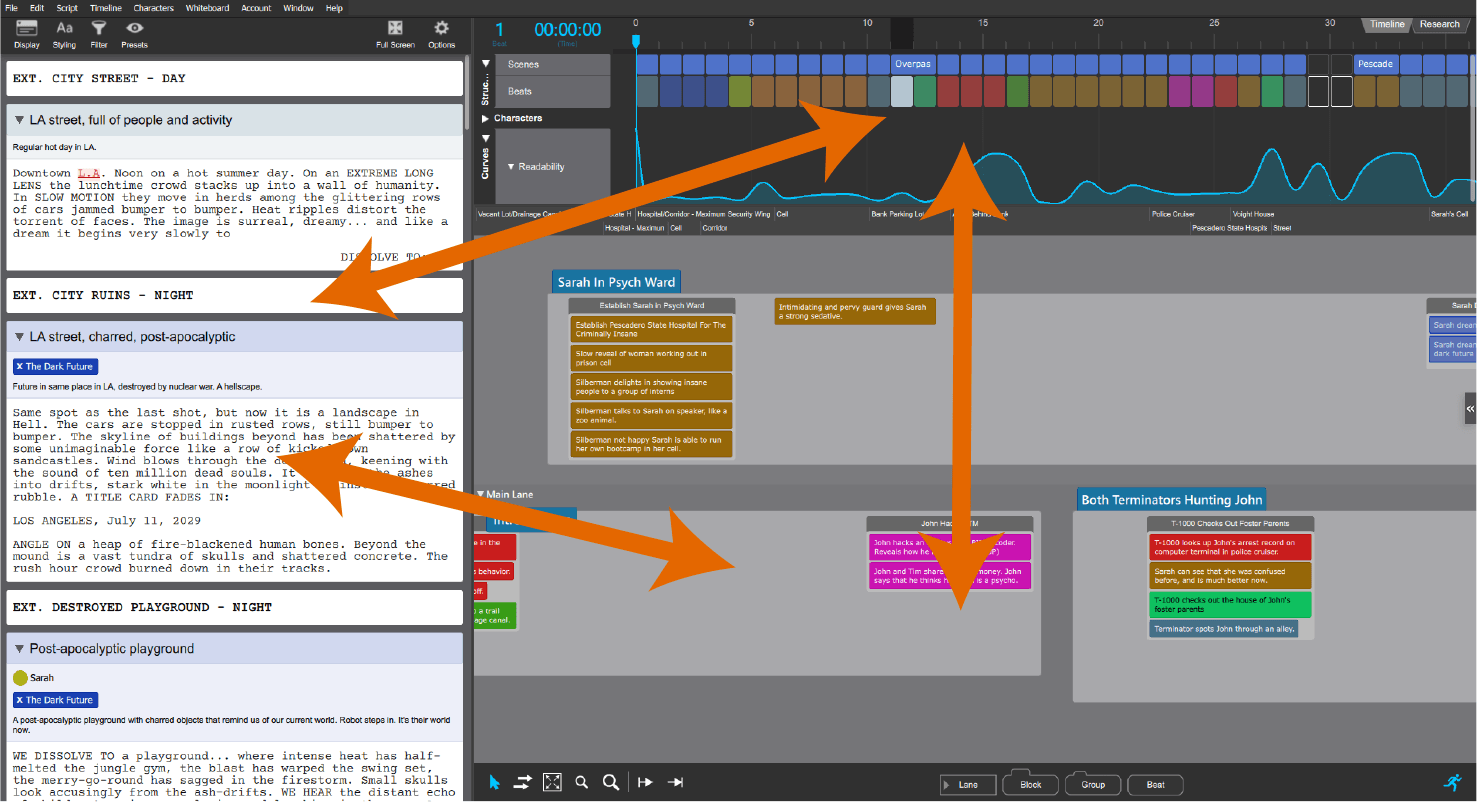Remove The Dark Future tag under LA street charred
The image size is (1477, 802).
coord(19,367)
